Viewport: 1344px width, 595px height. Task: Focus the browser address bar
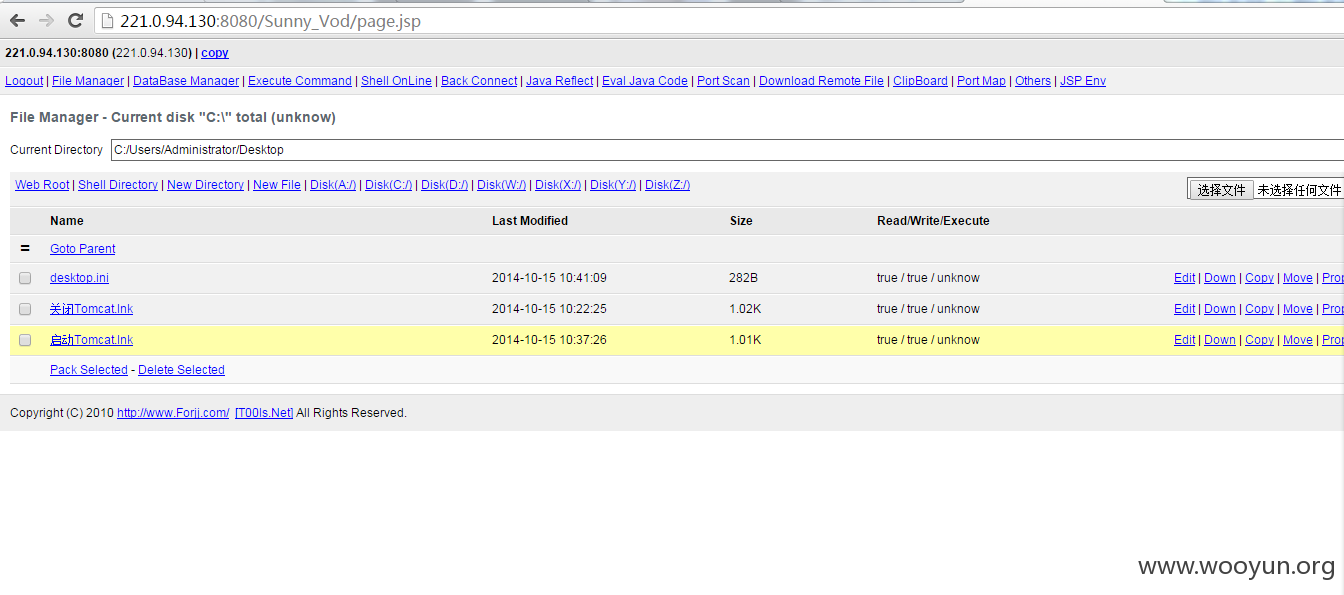click(720, 21)
